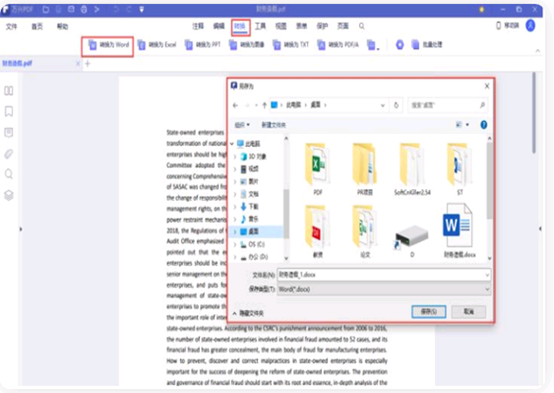Open the address path dropdown in the Save As dialog

click(382, 105)
